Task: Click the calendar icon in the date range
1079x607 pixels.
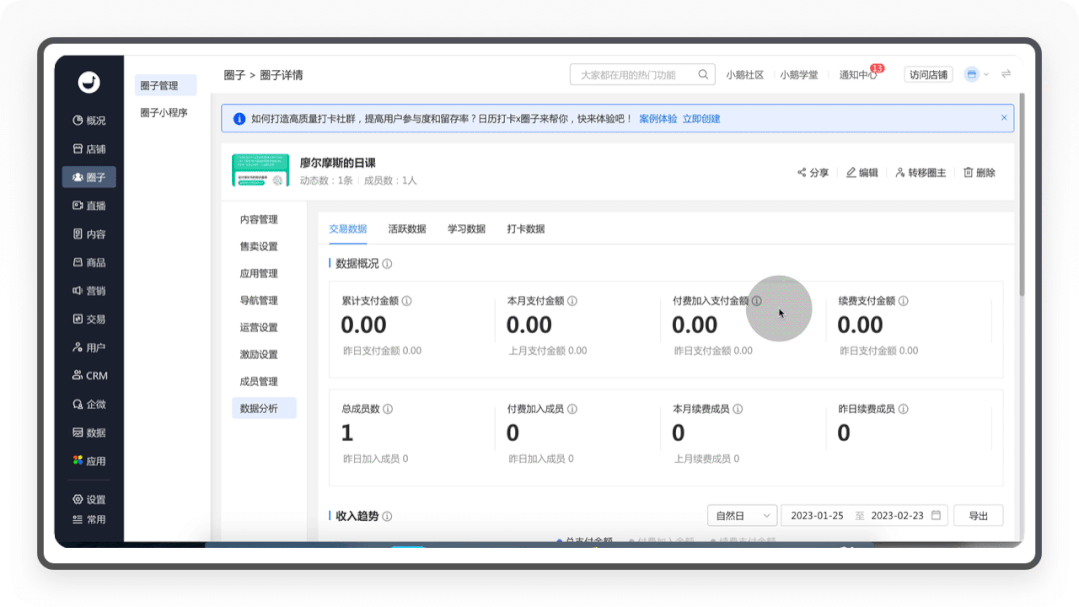Action: click(936, 515)
